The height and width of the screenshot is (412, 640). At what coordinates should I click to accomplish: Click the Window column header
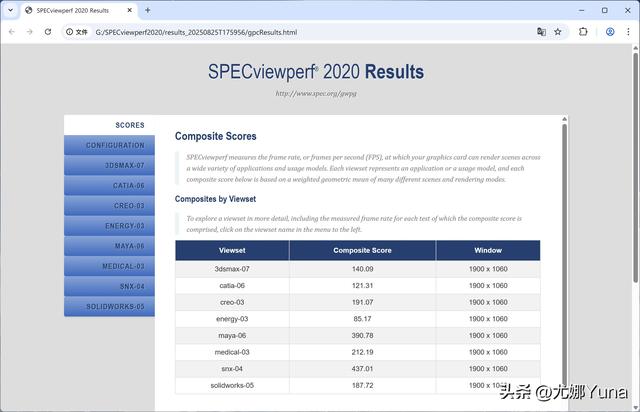point(488,250)
